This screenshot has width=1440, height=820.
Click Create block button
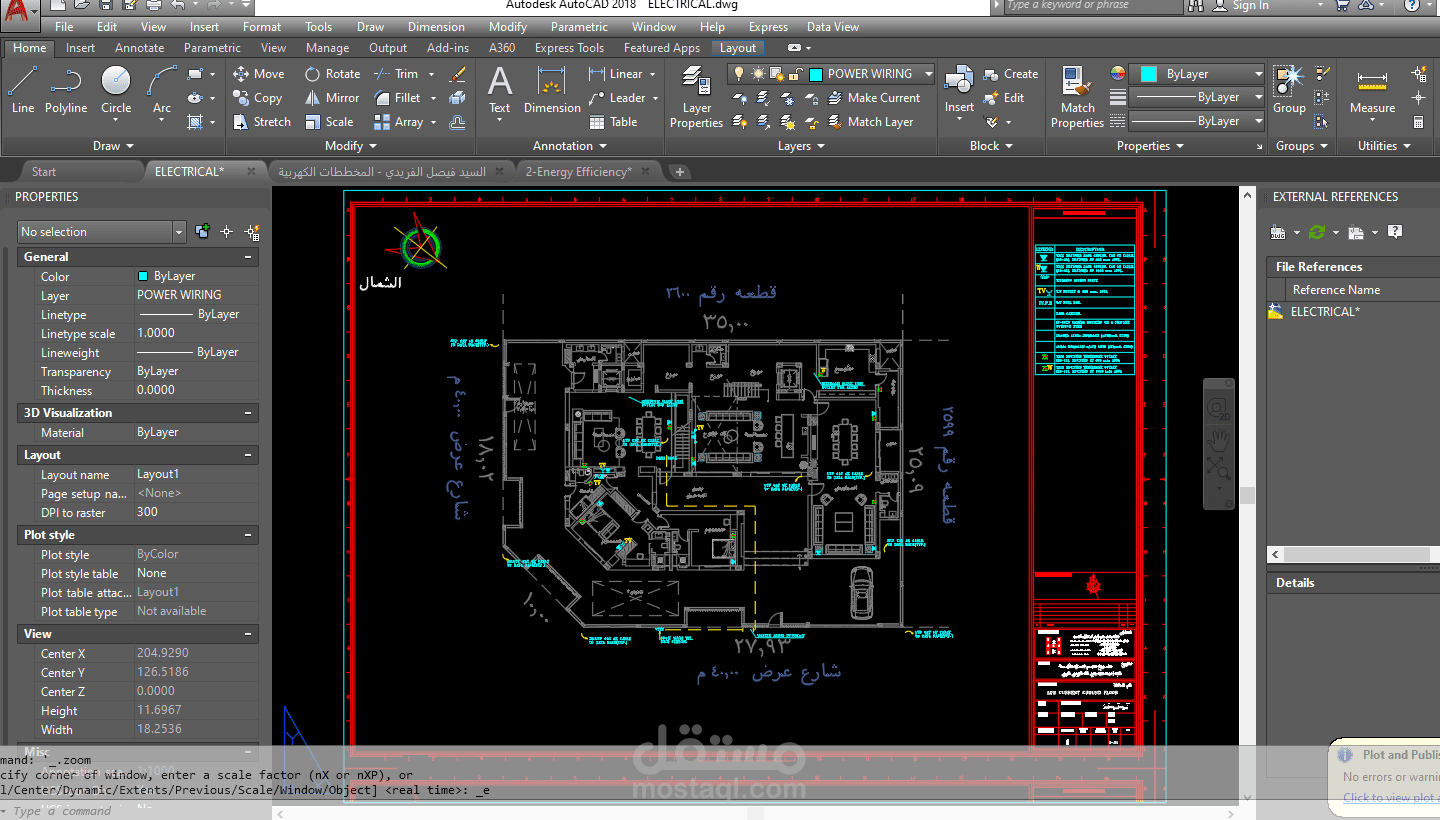pos(1011,74)
